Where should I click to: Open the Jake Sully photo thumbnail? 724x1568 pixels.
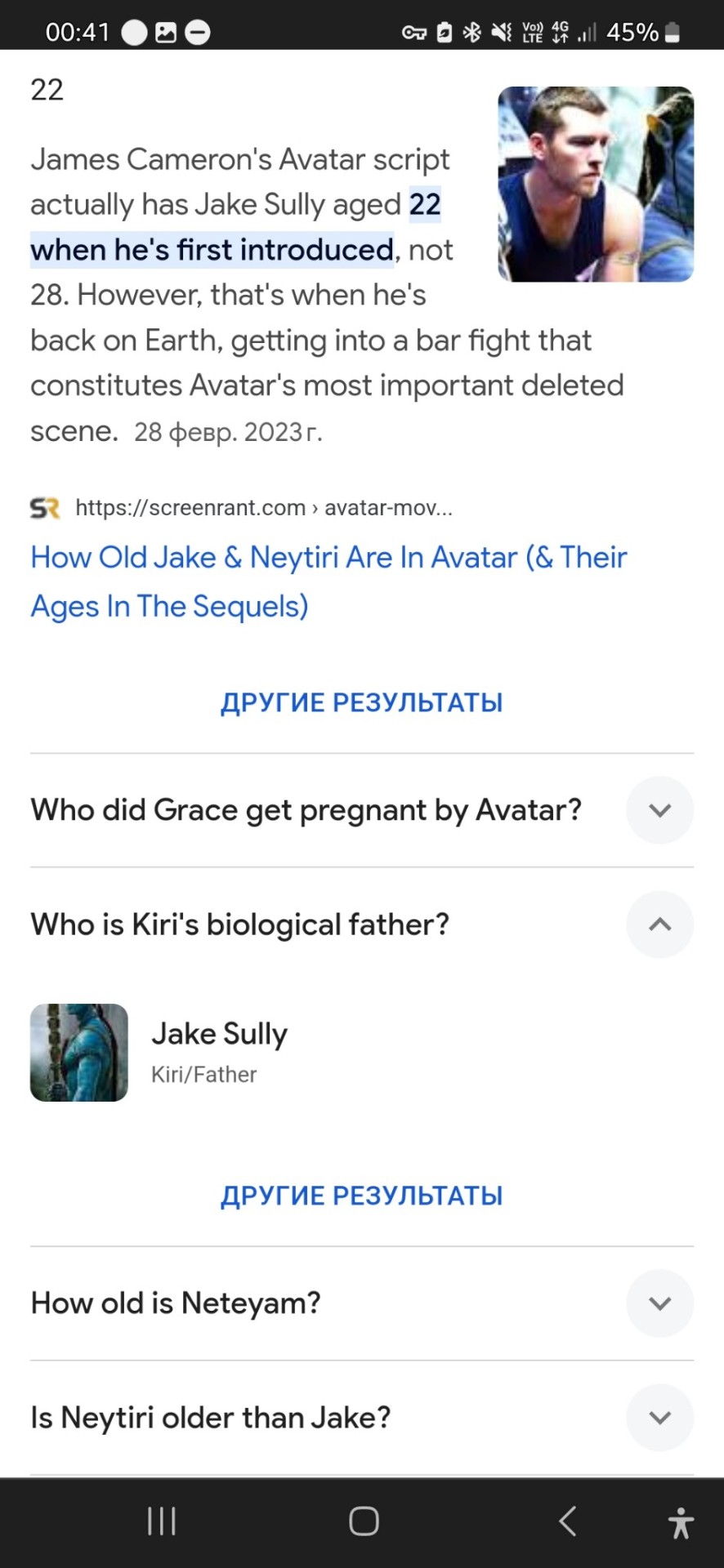pos(596,185)
